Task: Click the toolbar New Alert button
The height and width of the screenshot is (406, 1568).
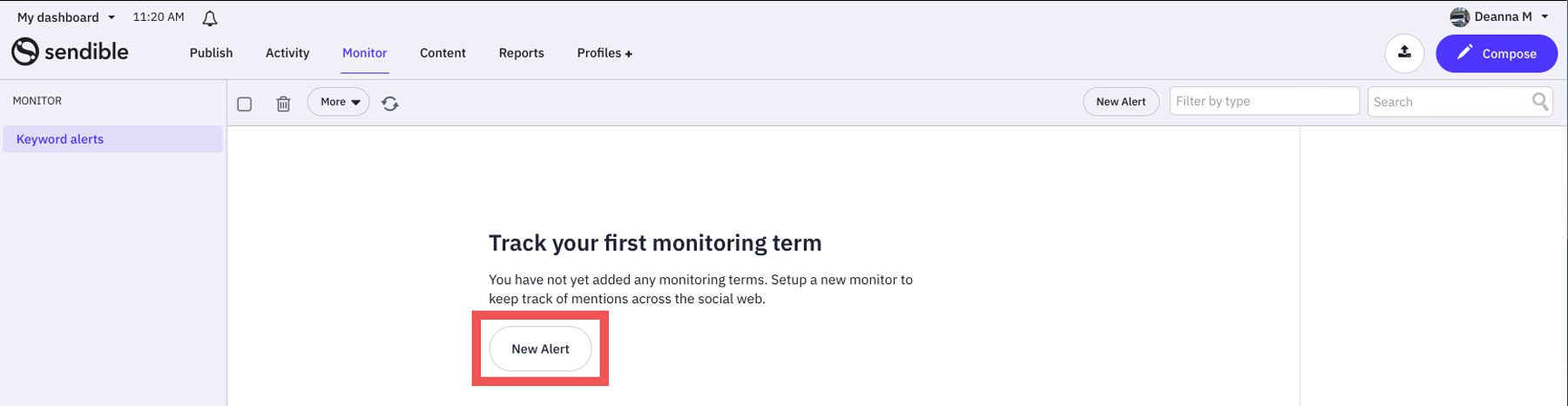Action: [x=1120, y=102]
